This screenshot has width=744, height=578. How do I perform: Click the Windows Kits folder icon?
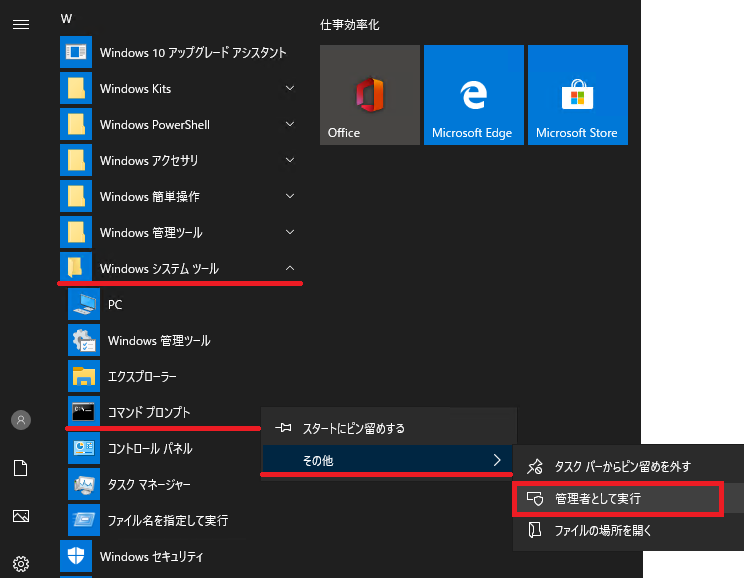[x=76, y=88]
